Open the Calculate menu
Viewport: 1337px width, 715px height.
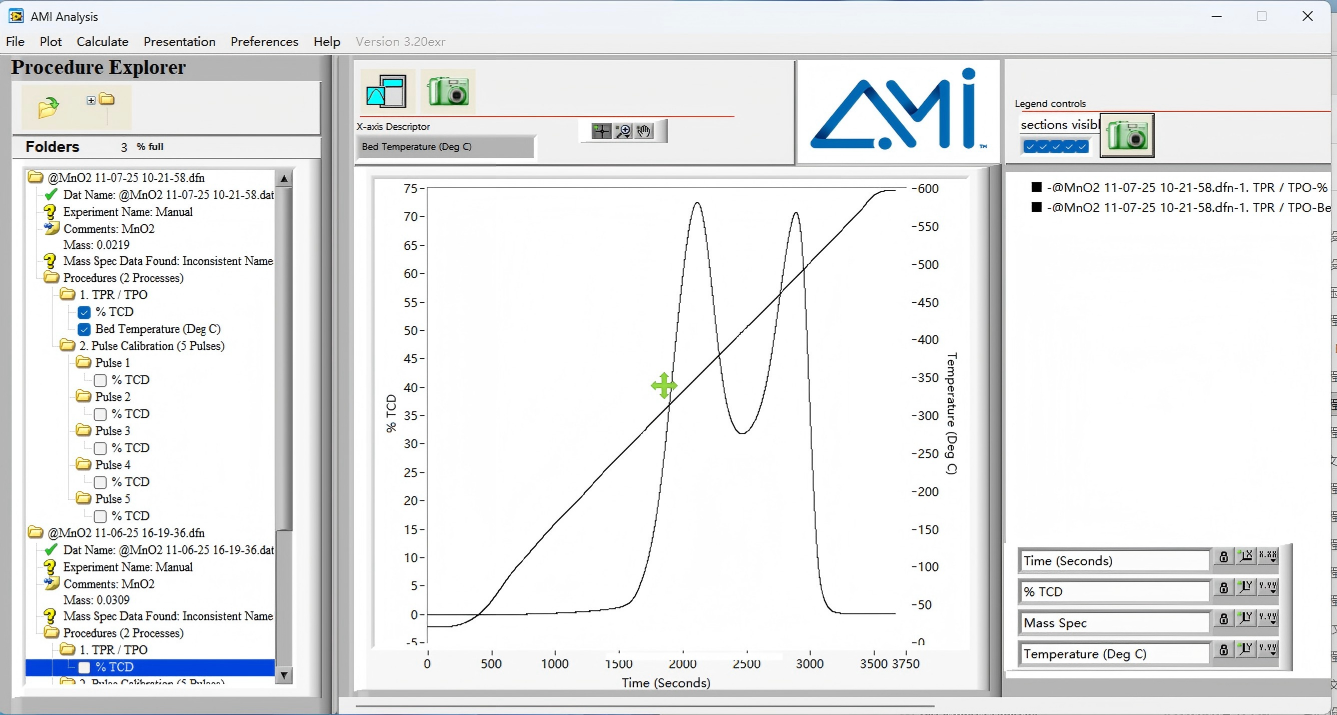[102, 42]
